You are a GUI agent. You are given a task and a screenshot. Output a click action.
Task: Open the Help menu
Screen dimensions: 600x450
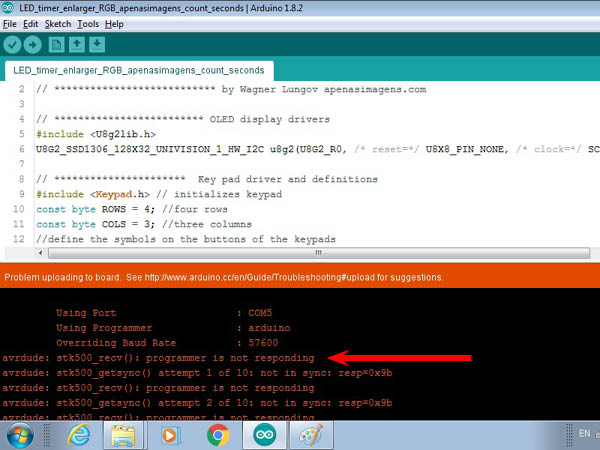(114, 23)
